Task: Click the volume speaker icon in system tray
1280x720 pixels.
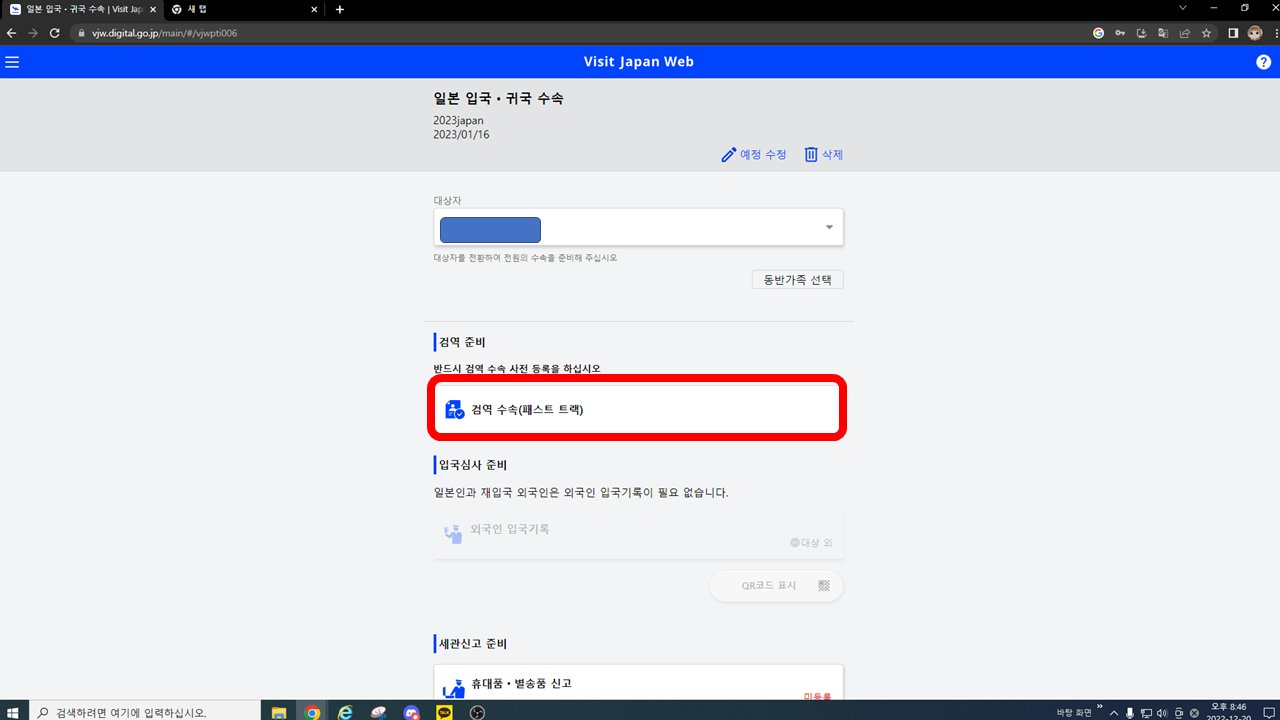Action: tap(1161, 713)
